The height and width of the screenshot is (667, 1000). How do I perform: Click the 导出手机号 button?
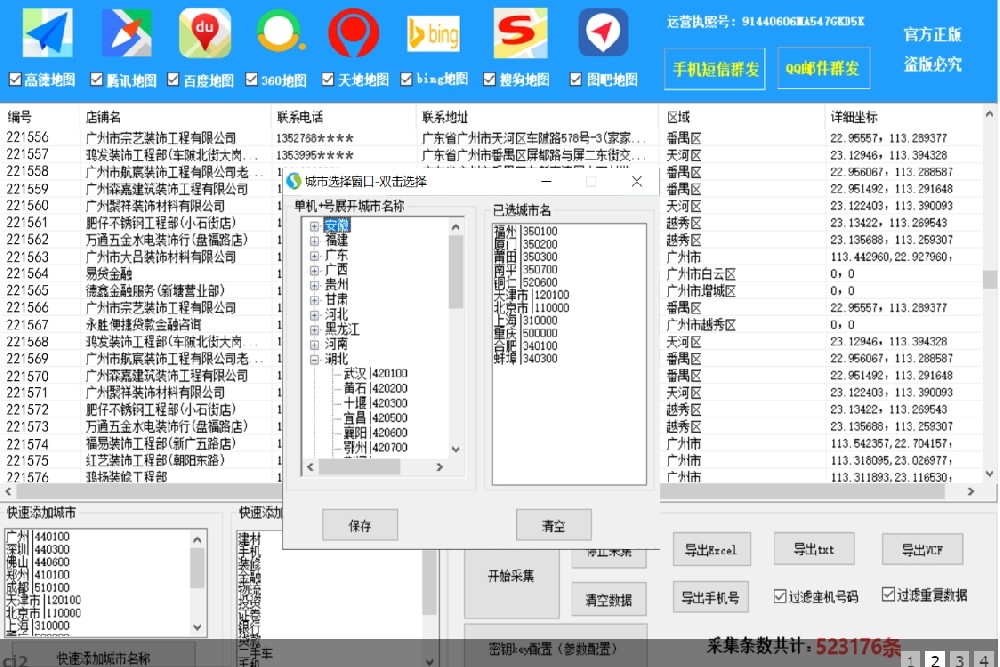(x=710, y=597)
